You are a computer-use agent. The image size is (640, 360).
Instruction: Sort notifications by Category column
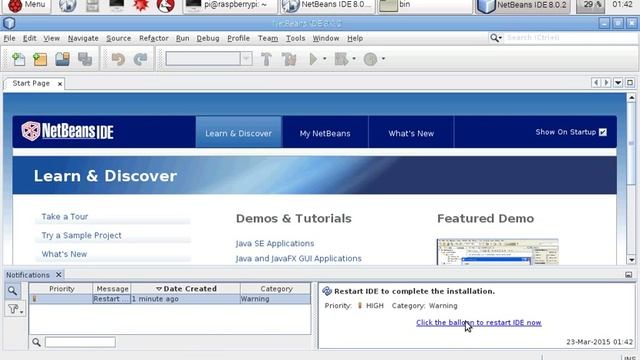click(276, 289)
